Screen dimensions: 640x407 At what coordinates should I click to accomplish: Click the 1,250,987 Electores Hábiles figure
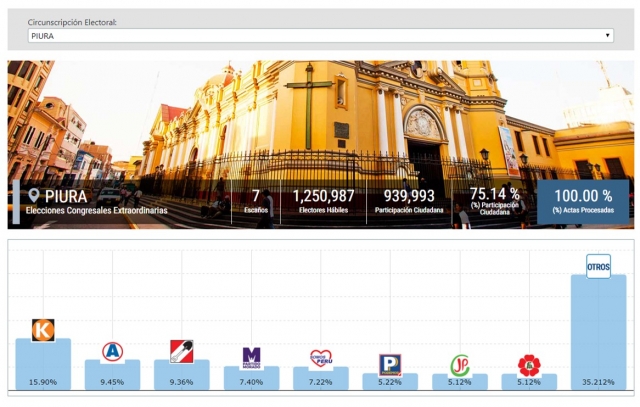pyautogui.click(x=323, y=201)
